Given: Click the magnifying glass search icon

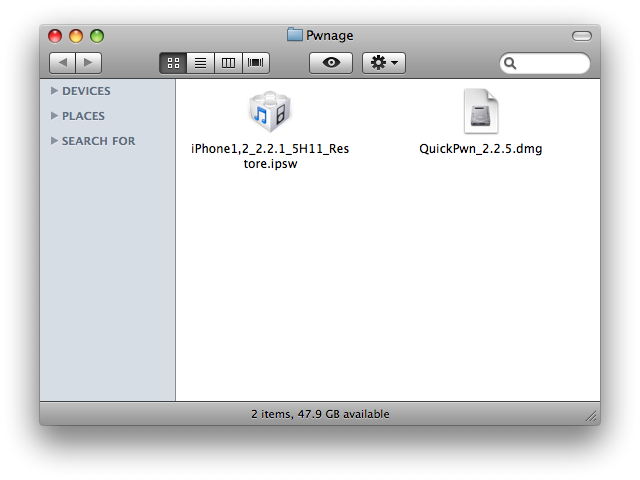Looking at the screenshot, I should click(510, 63).
